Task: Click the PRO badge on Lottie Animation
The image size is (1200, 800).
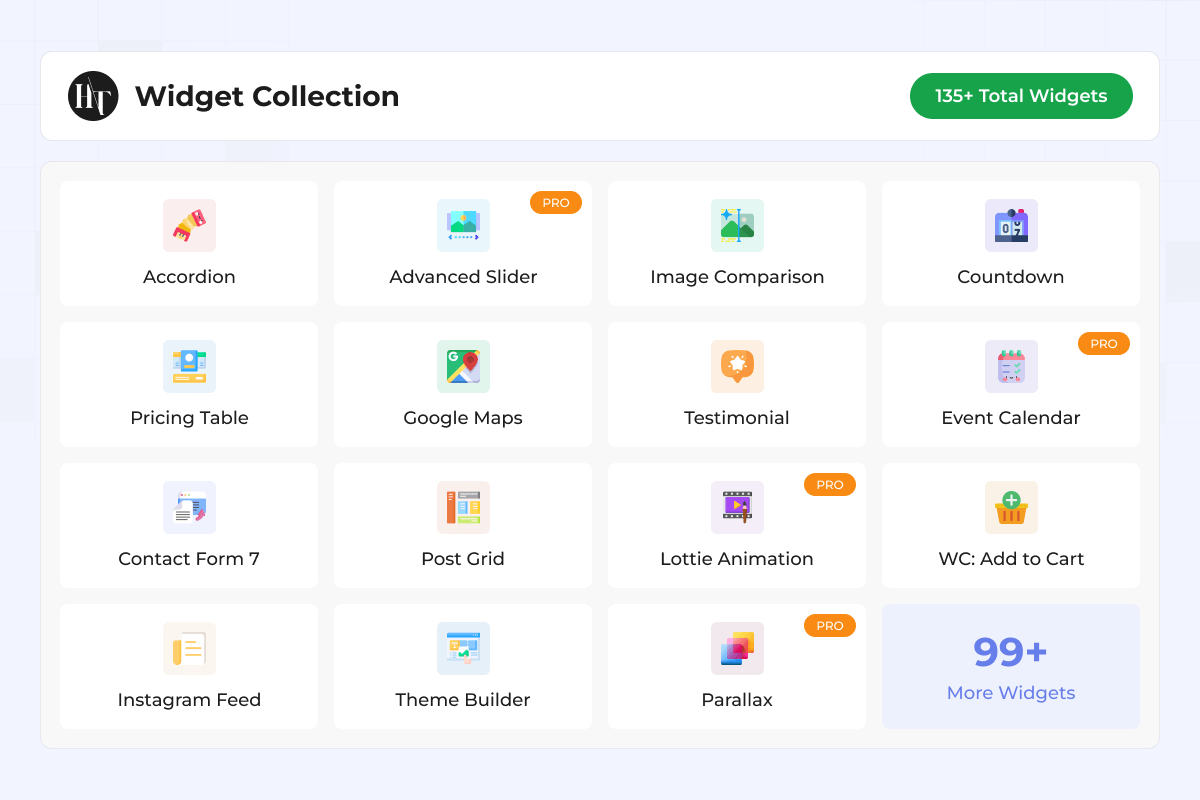Action: [x=830, y=485]
